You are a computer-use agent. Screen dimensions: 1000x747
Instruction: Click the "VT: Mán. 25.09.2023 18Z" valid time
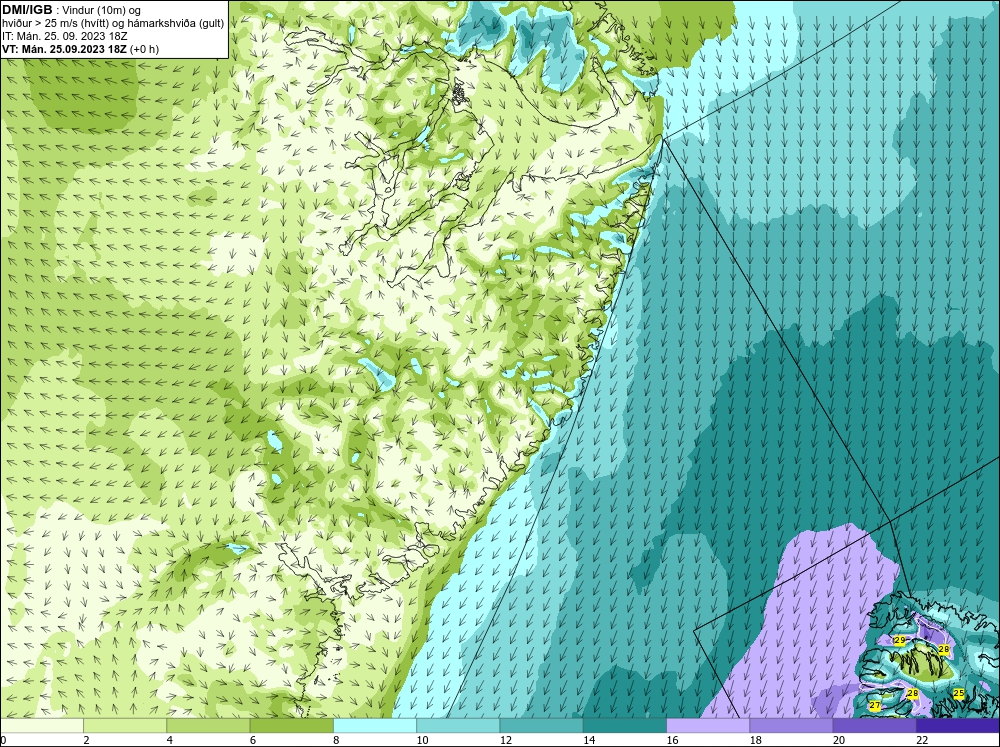click(x=64, y=49)
